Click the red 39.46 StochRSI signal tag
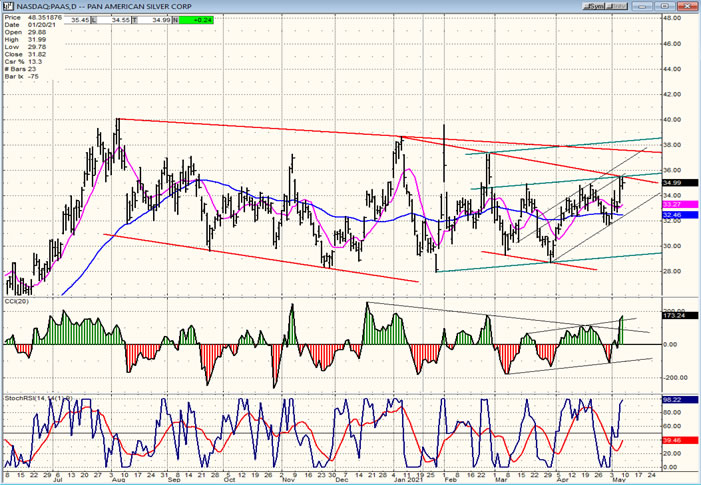The width and height of the screenshot is (701, 485). tap(673, 438)
